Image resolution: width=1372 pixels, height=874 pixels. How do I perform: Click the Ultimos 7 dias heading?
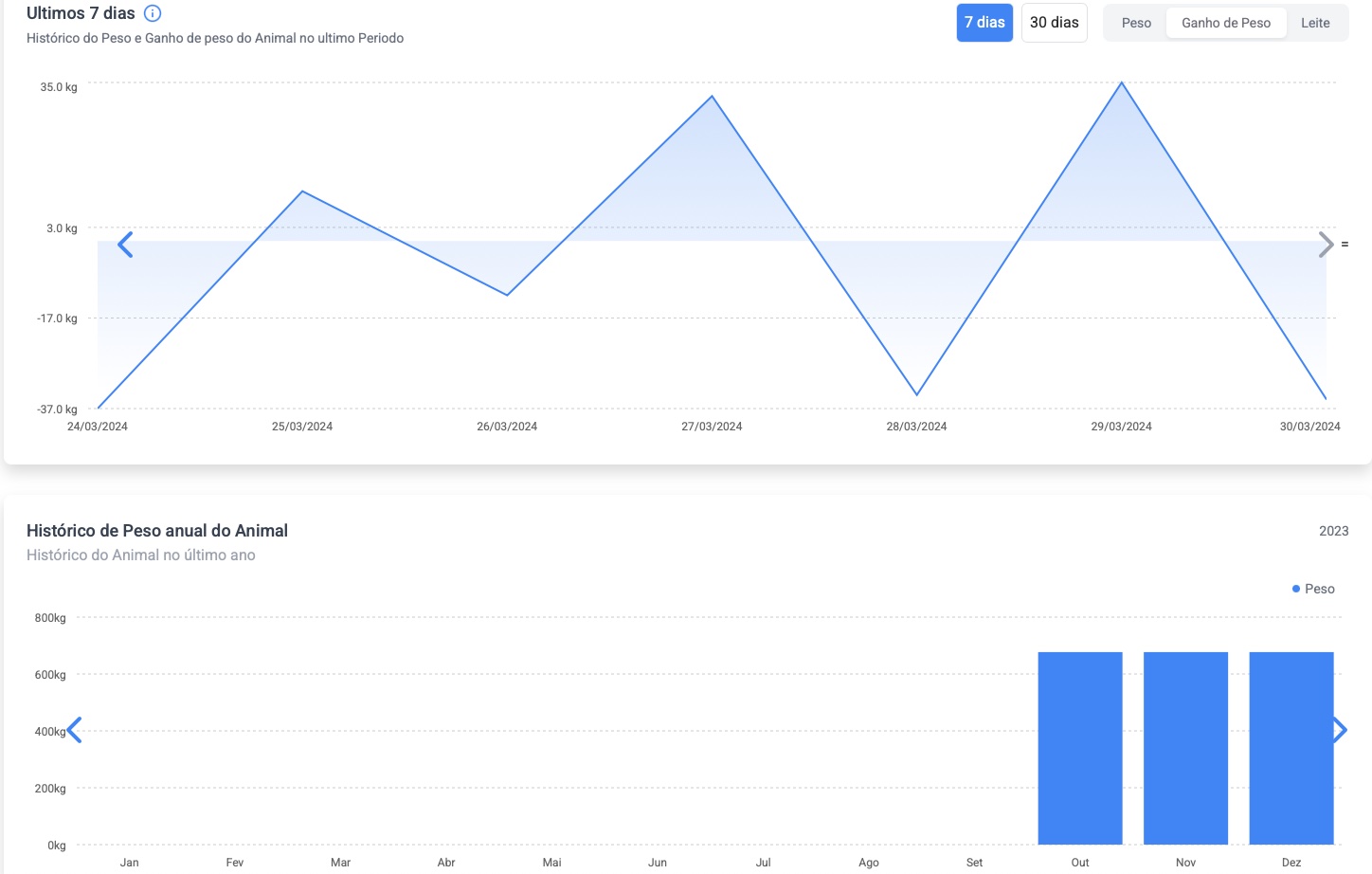(81, 13)
